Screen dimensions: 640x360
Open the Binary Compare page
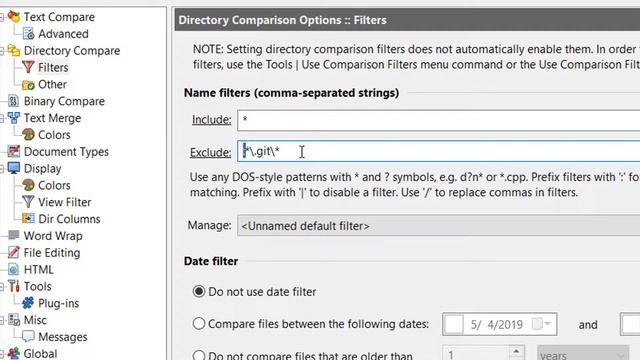pyautogui.click(x=64, y=101)
